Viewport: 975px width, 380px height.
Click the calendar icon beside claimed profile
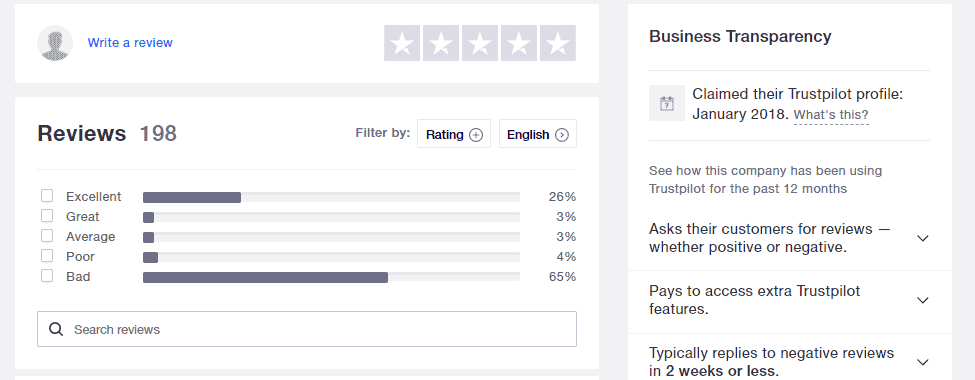click(667, 103)
